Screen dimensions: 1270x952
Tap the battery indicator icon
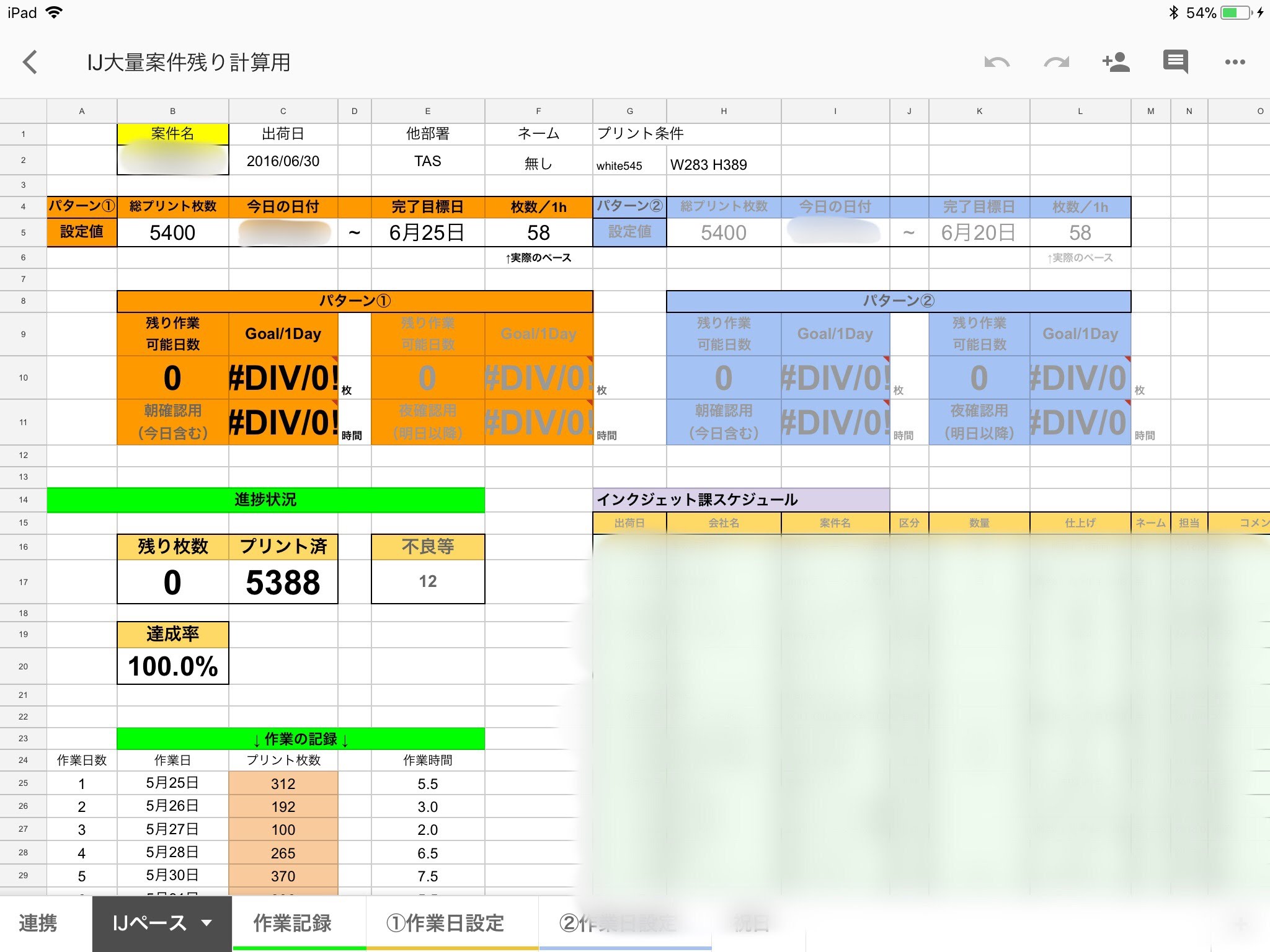click(x=1237, y=13)
